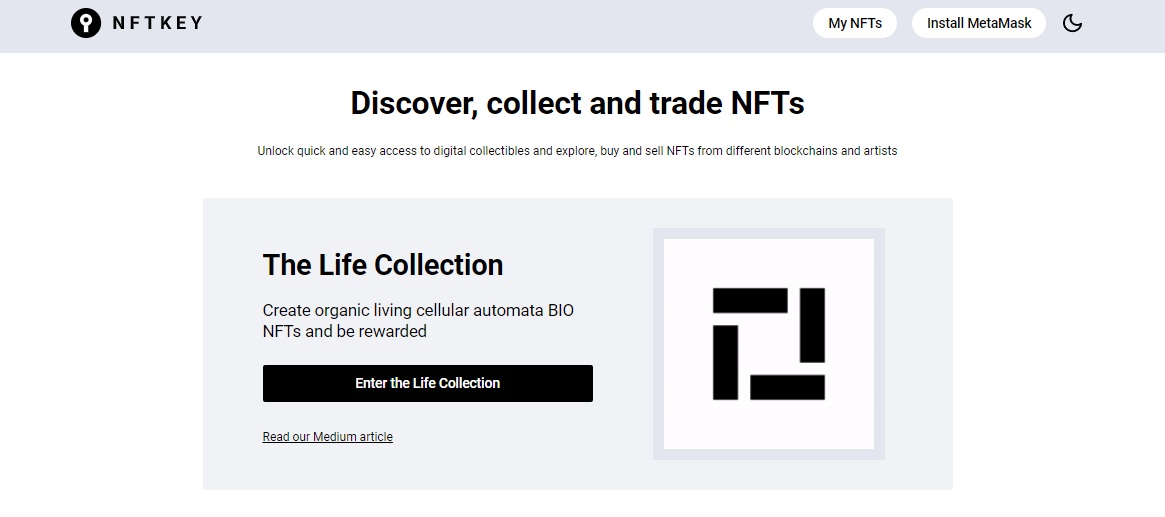Open the Read our Medium article link
1165x517 pixels.
pyautogui.click(x=328, y=437)
